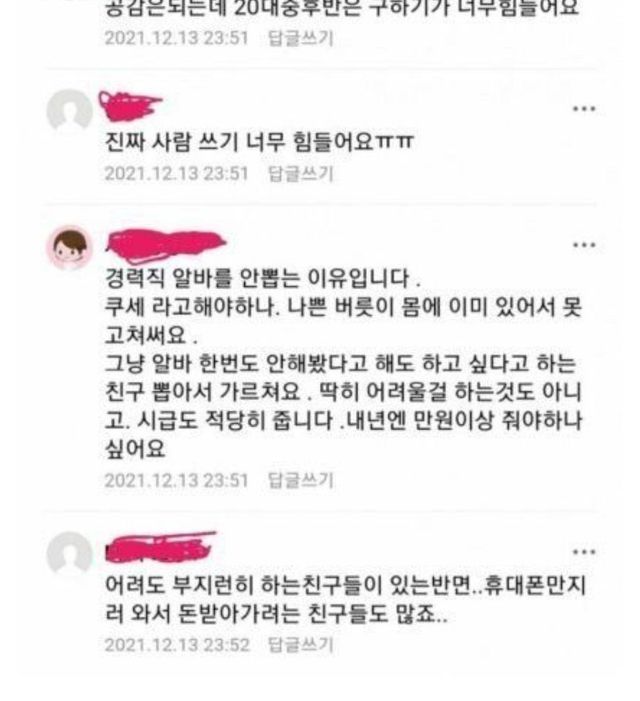The width and height of the screenshot is (640, 701).
Task: Open more options on '경력직 알바' comment
Action: [x=584, y=245]
